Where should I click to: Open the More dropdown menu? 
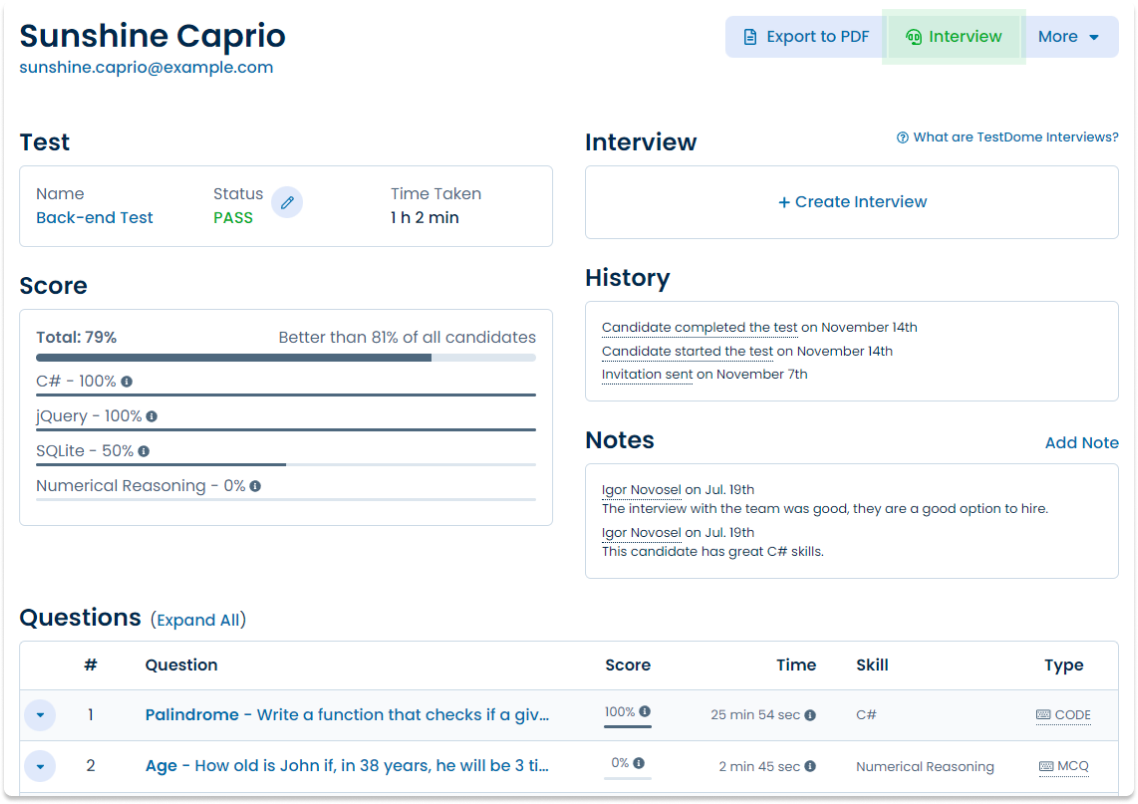(1070, 36)
